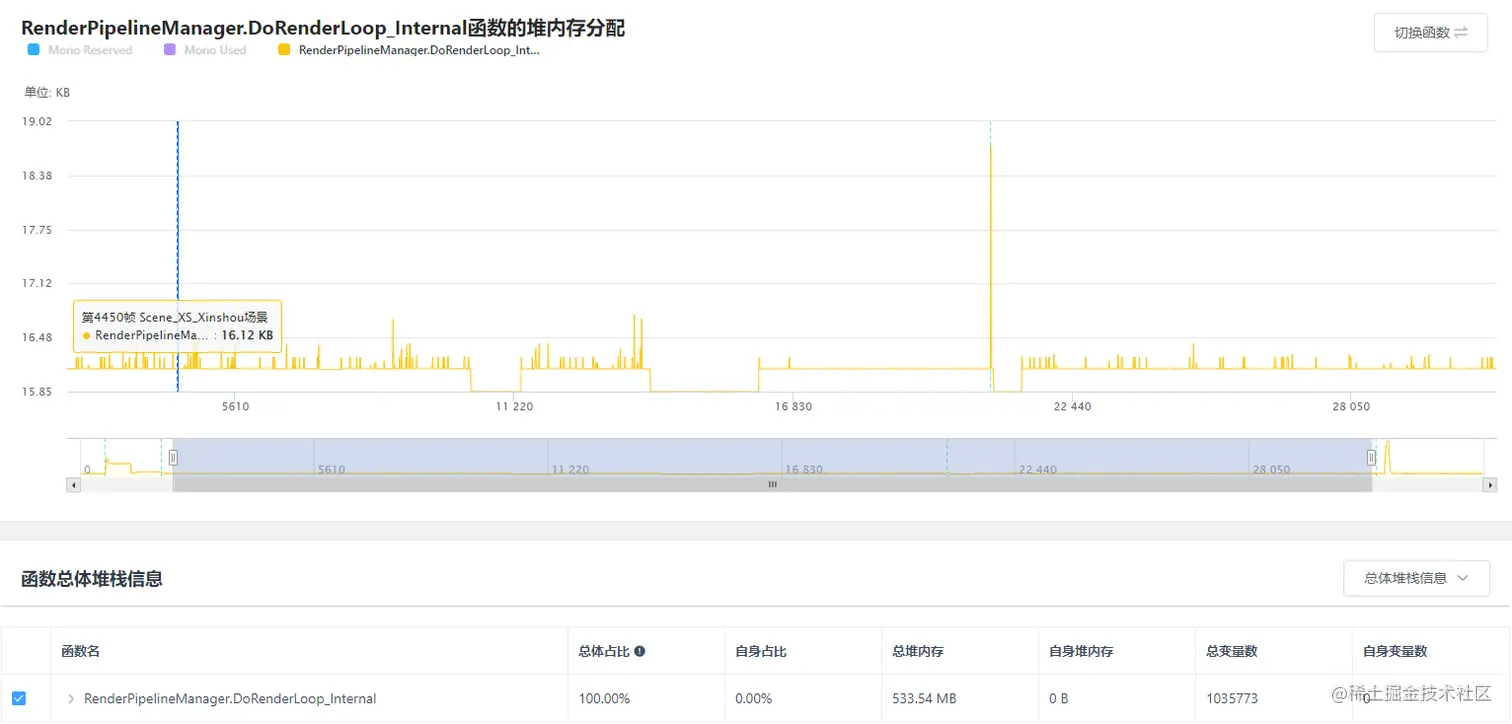The image size is (1512, 724).
Task: Click the blue Mono Reserved legend swatch
Action: (32, 50)
